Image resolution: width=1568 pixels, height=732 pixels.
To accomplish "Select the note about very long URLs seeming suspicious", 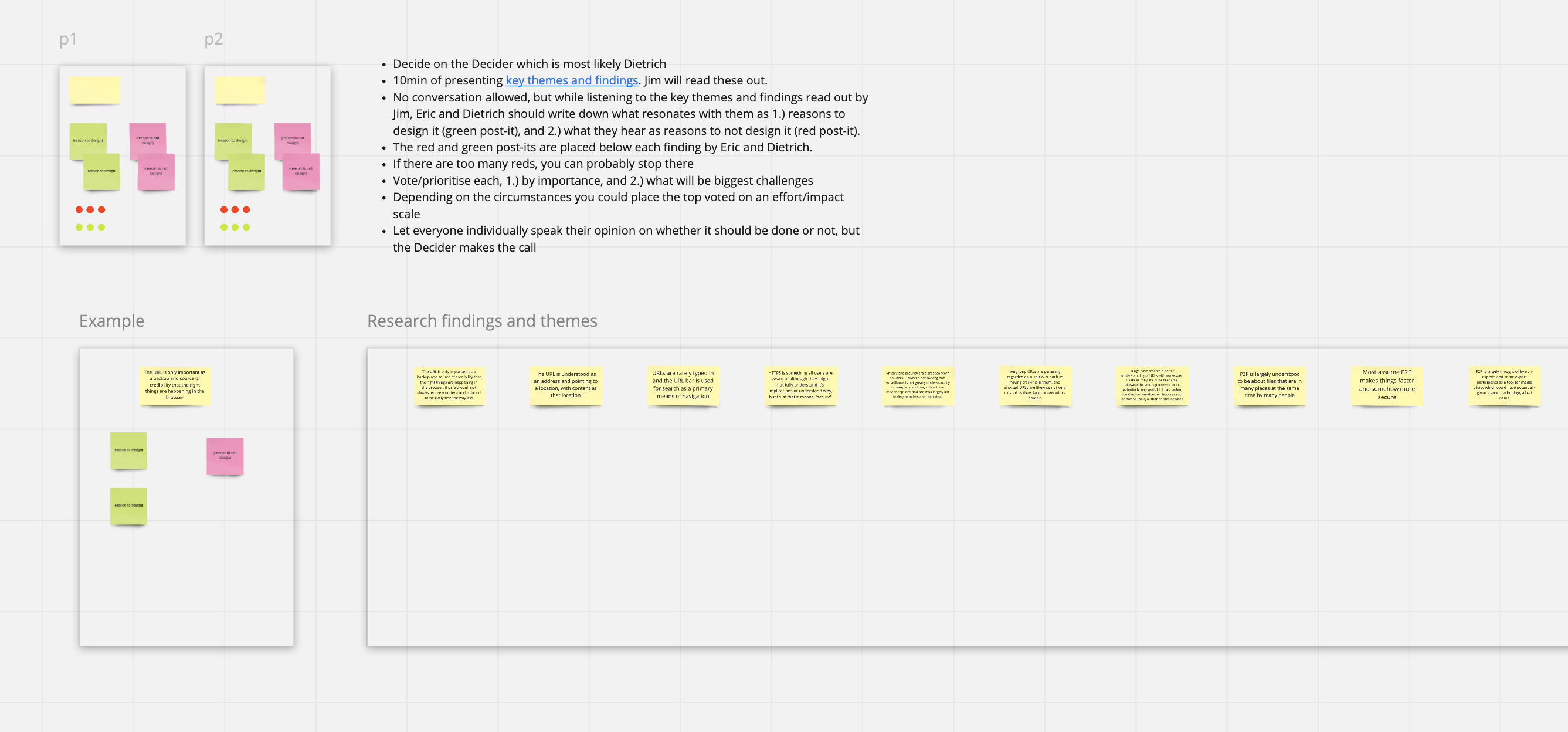I will click(1036, 386).
